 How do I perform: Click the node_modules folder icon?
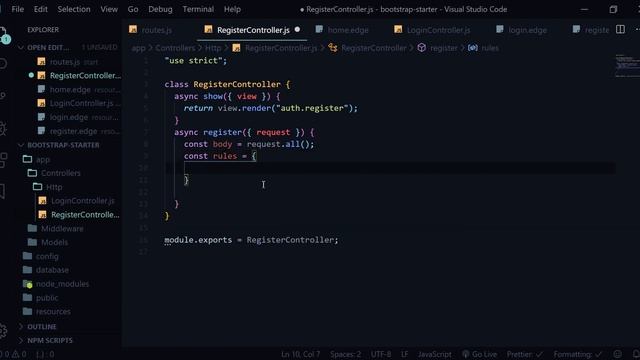tap(28, 284)
